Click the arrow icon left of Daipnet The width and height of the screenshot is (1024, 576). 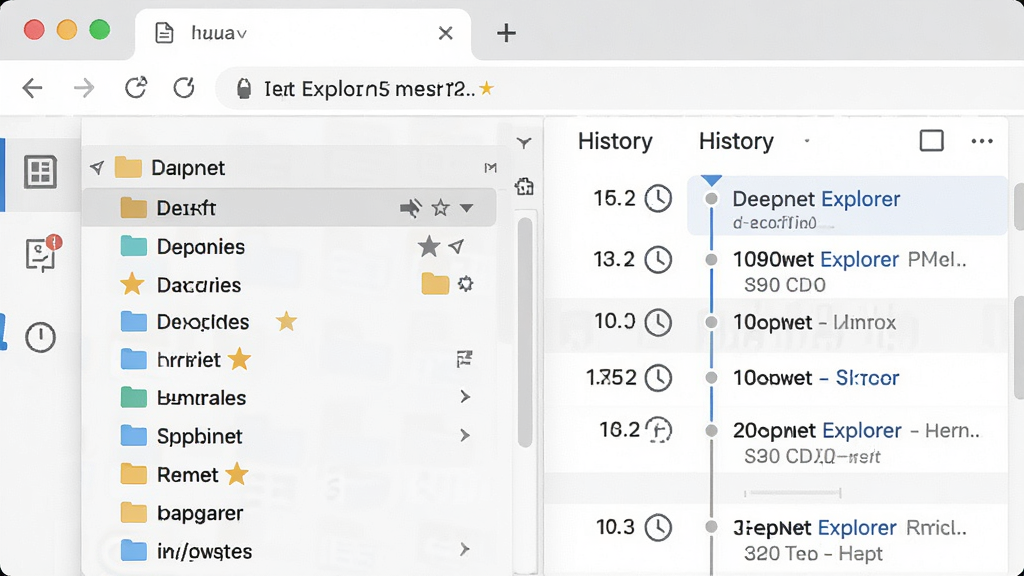(97, 168)
